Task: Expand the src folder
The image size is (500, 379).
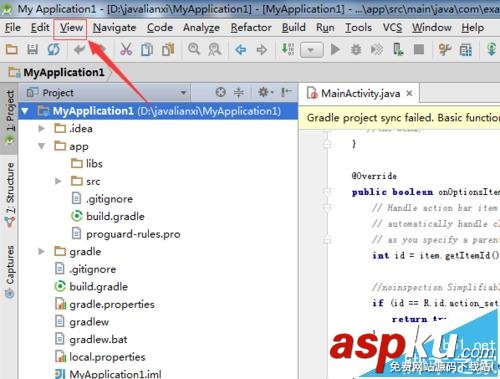Action: (58, 181)
